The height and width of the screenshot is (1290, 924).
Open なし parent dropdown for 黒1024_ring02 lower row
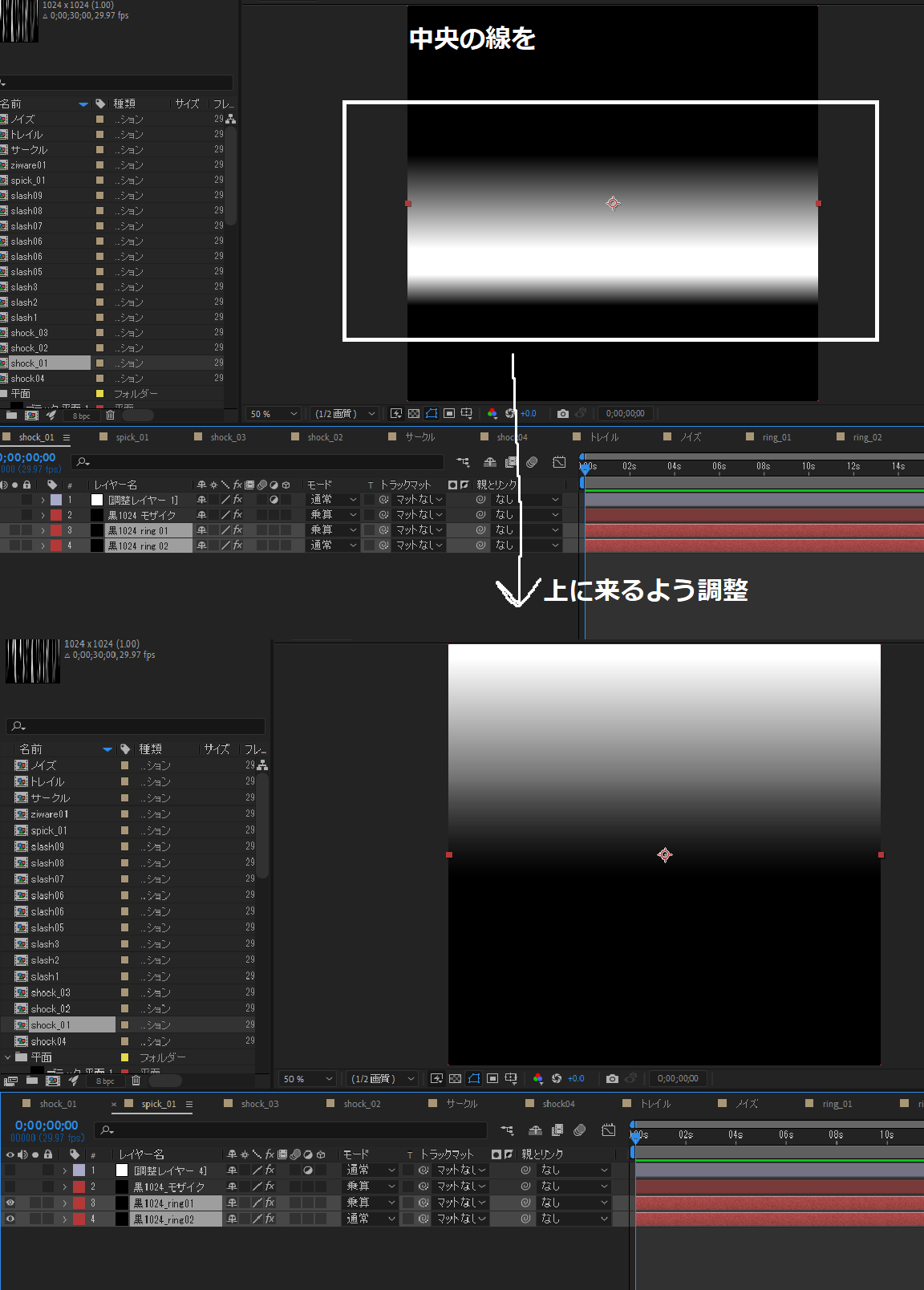574,1219
